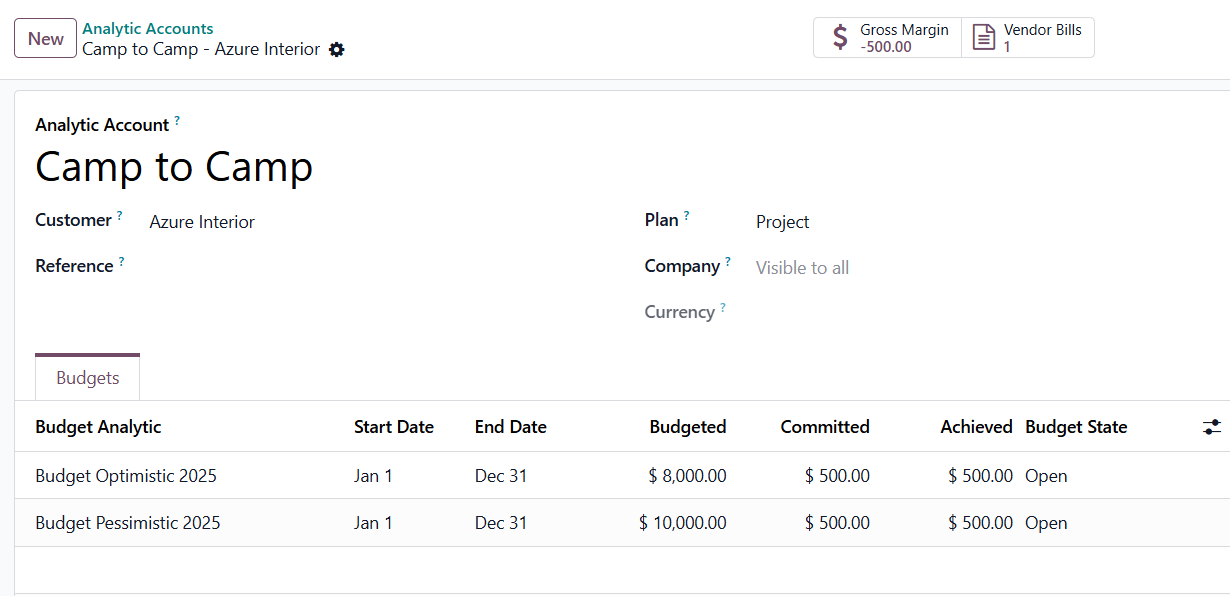Image resolution: width=1230 pixels, height=596 pixels.
Task: Click help question mark beside Customer
Action: (x=120, y=215)
